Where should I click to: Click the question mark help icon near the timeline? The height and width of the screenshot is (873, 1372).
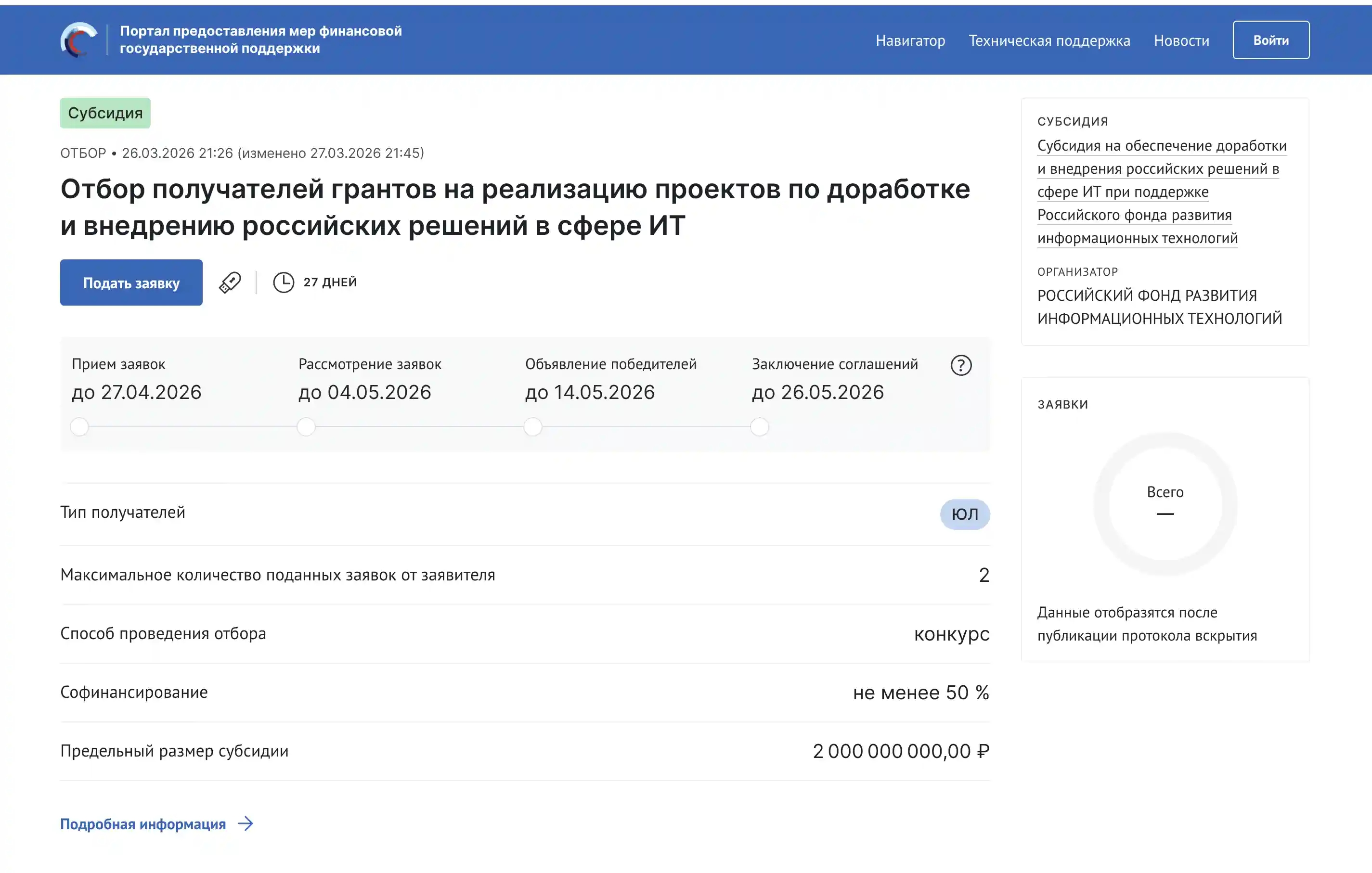coord(961,365)
